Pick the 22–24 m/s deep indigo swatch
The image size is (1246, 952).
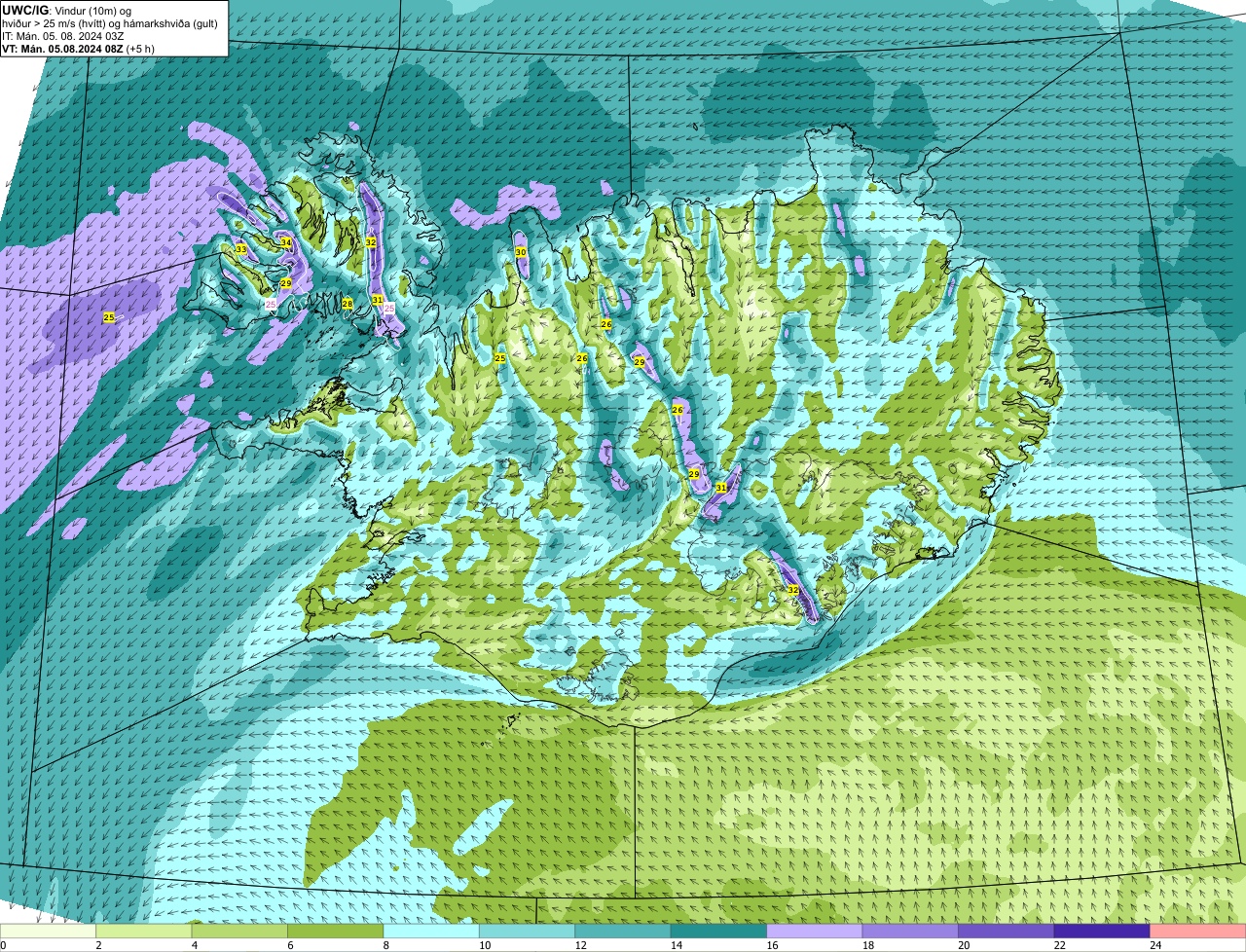coord(1102,932)
